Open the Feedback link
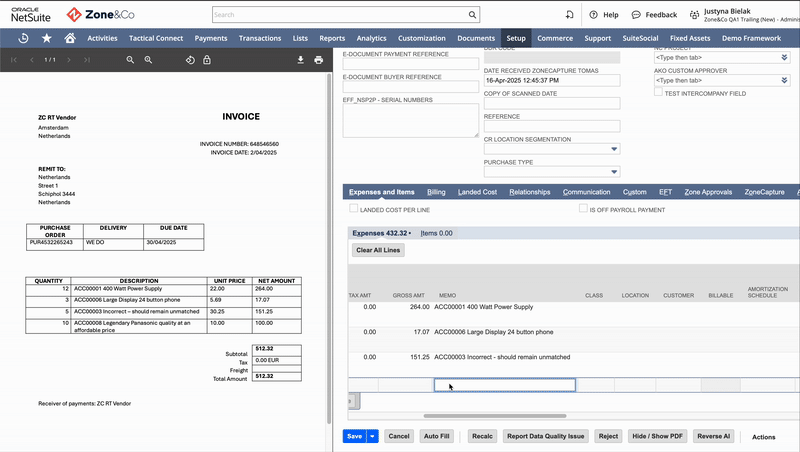This screenshot has width=800, height=452. click(655, 15)
